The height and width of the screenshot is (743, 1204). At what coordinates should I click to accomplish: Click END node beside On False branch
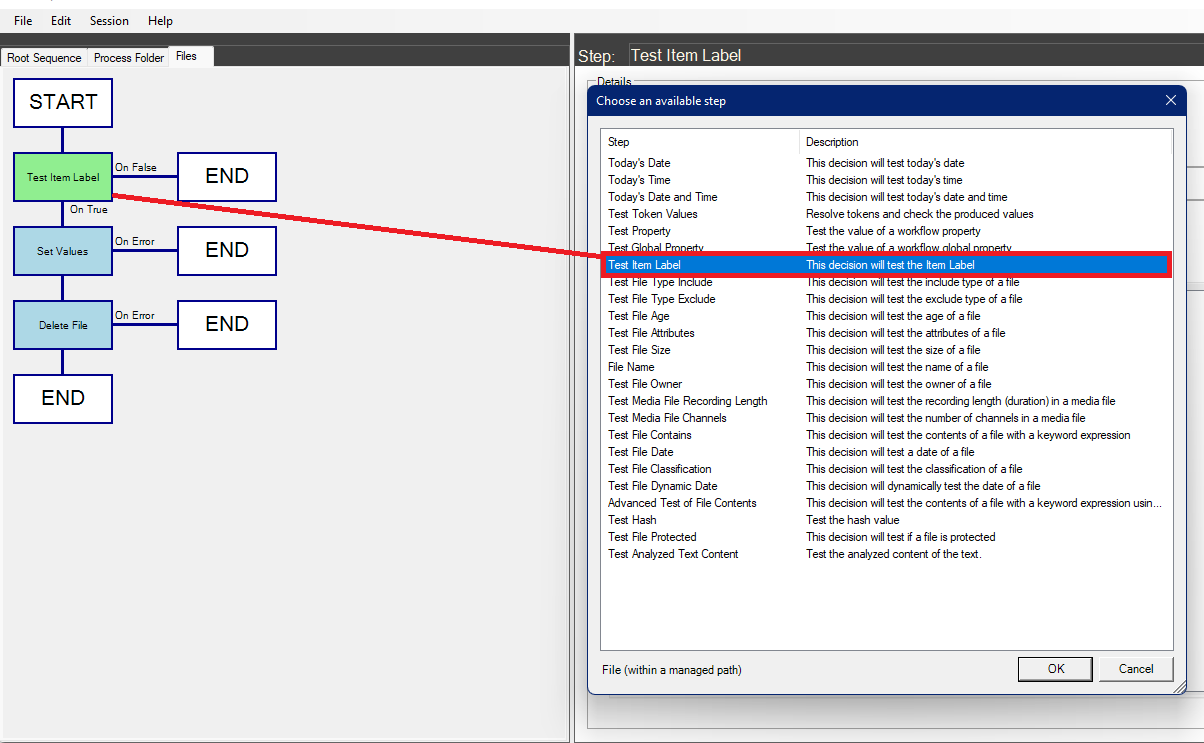pos(227,177)
